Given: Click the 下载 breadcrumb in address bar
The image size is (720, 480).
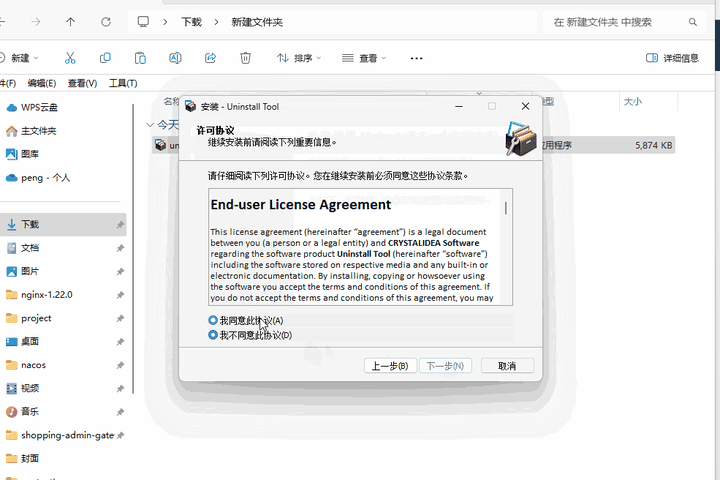Looking at the screenshot, I should coord(191,22).
